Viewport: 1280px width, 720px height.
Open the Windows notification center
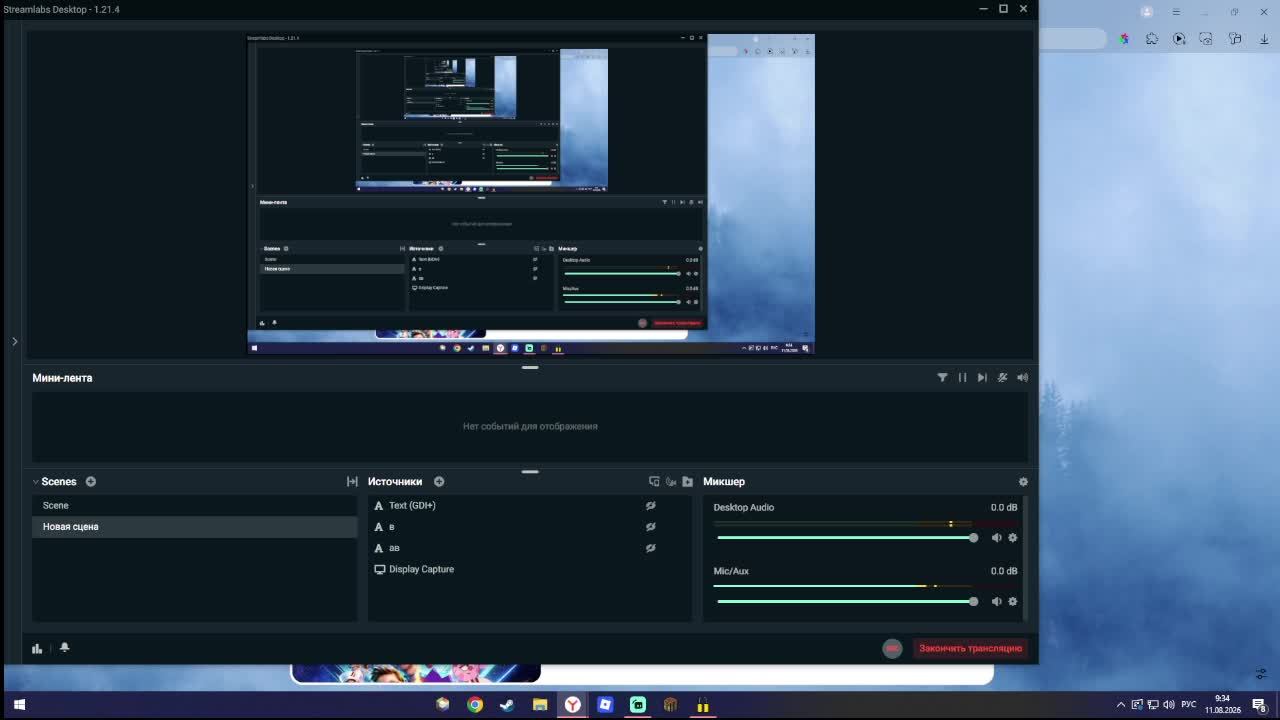point(1259,705)
